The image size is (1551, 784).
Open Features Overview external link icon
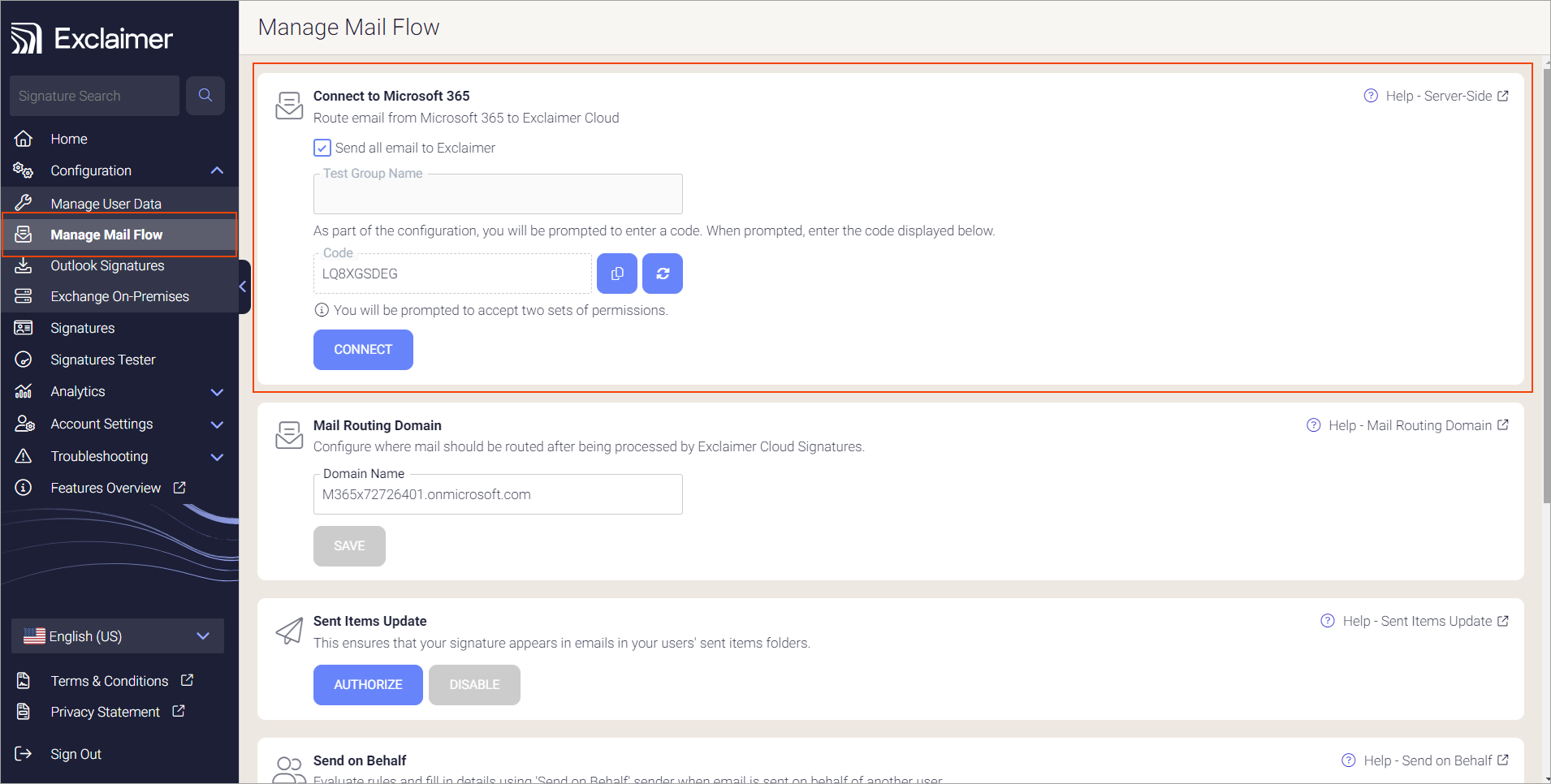pyautogui.click(x=179, y=487)
